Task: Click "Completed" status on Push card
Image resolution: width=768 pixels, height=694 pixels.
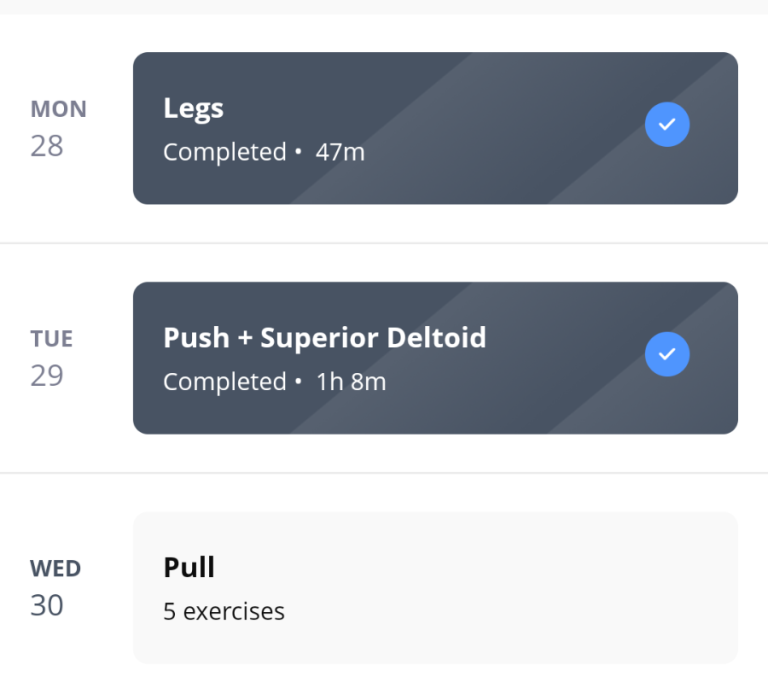Action: point(225,382)
